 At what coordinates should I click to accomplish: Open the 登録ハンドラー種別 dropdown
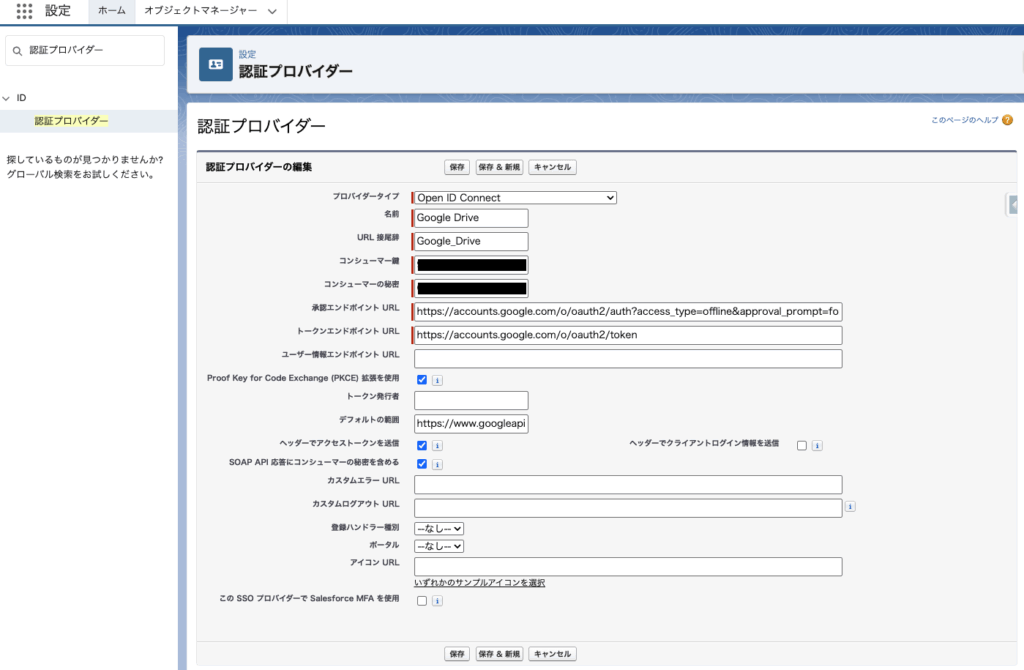click(x=439, y=528)
